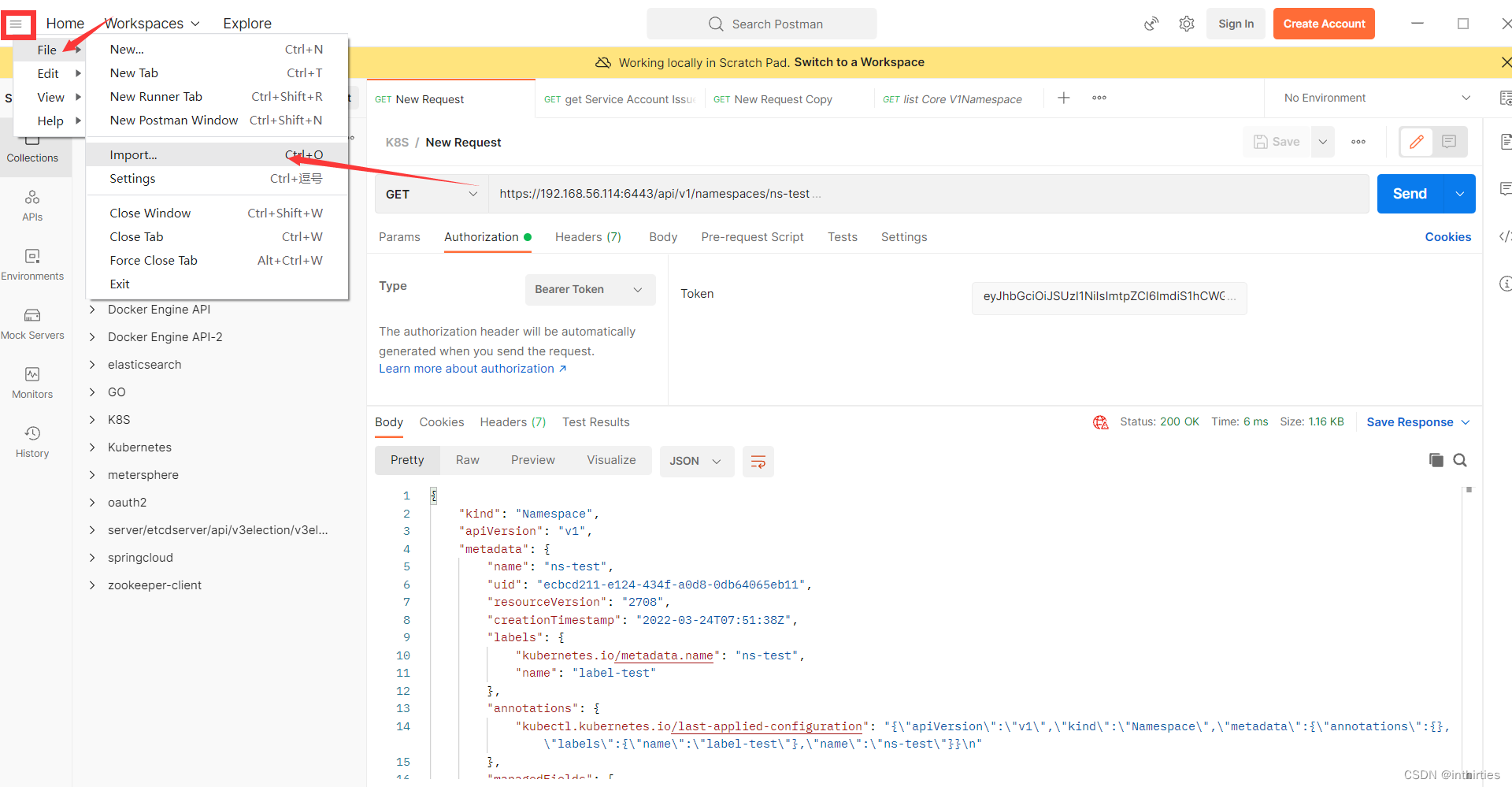The width and height of the screenshot is (1512, 787).
Task: Select the APIs icon in the sidebar
Action: 32,205
